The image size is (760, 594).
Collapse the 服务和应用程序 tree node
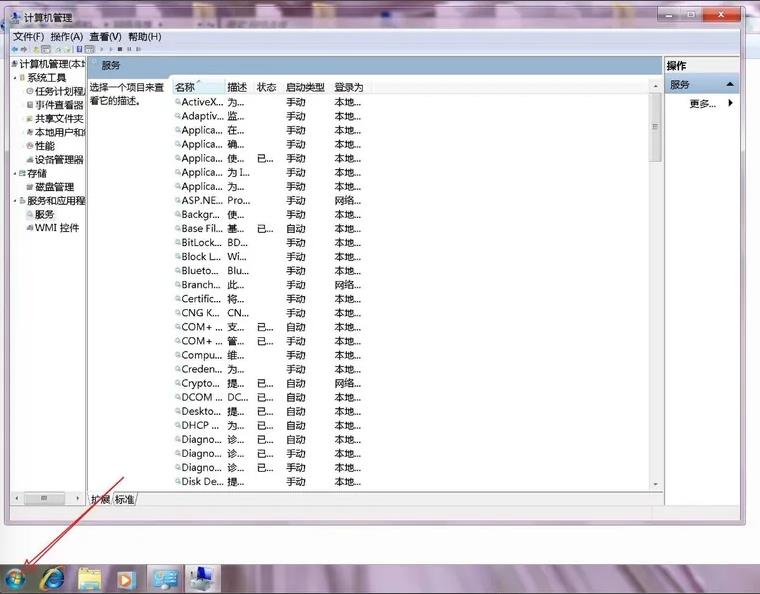15,201
